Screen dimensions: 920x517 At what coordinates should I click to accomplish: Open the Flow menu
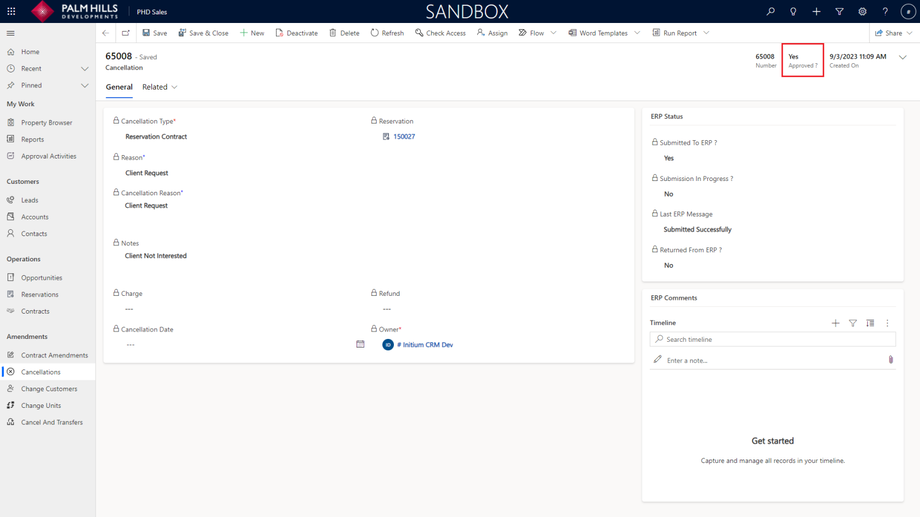(531, 33)
